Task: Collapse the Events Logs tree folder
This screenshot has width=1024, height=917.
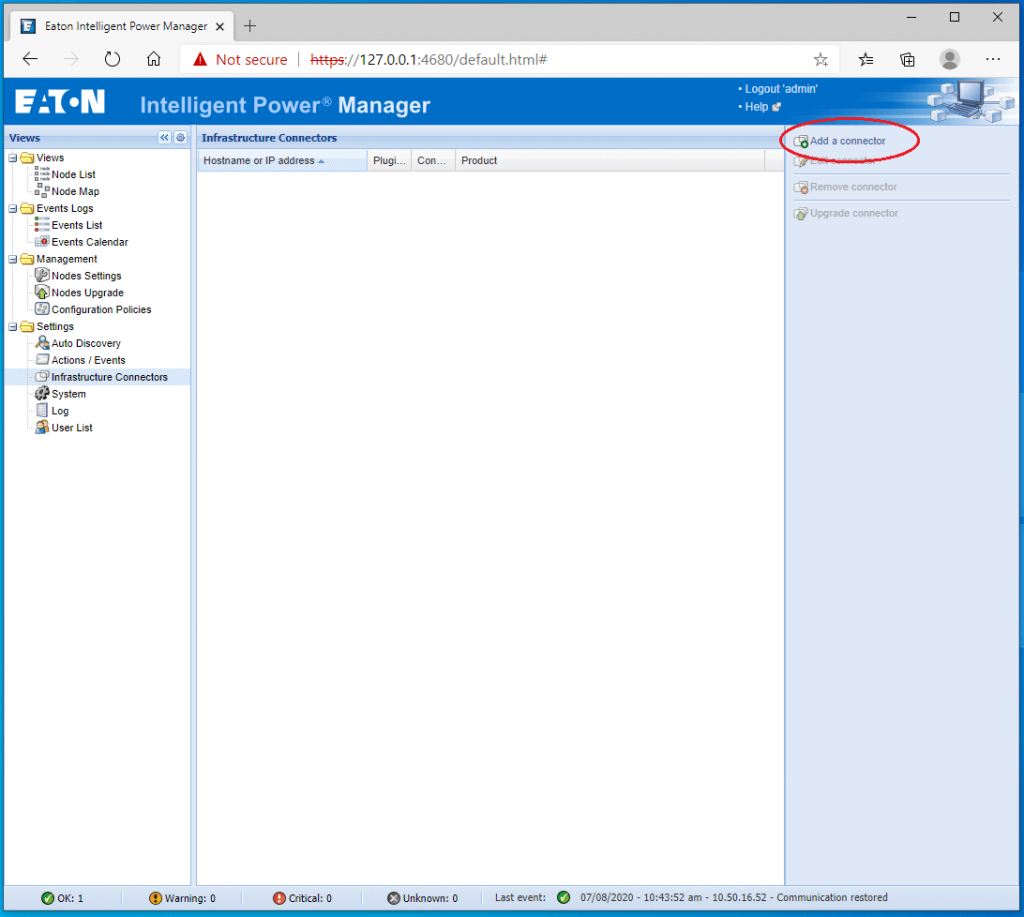Action: click(x=12, y=208)
